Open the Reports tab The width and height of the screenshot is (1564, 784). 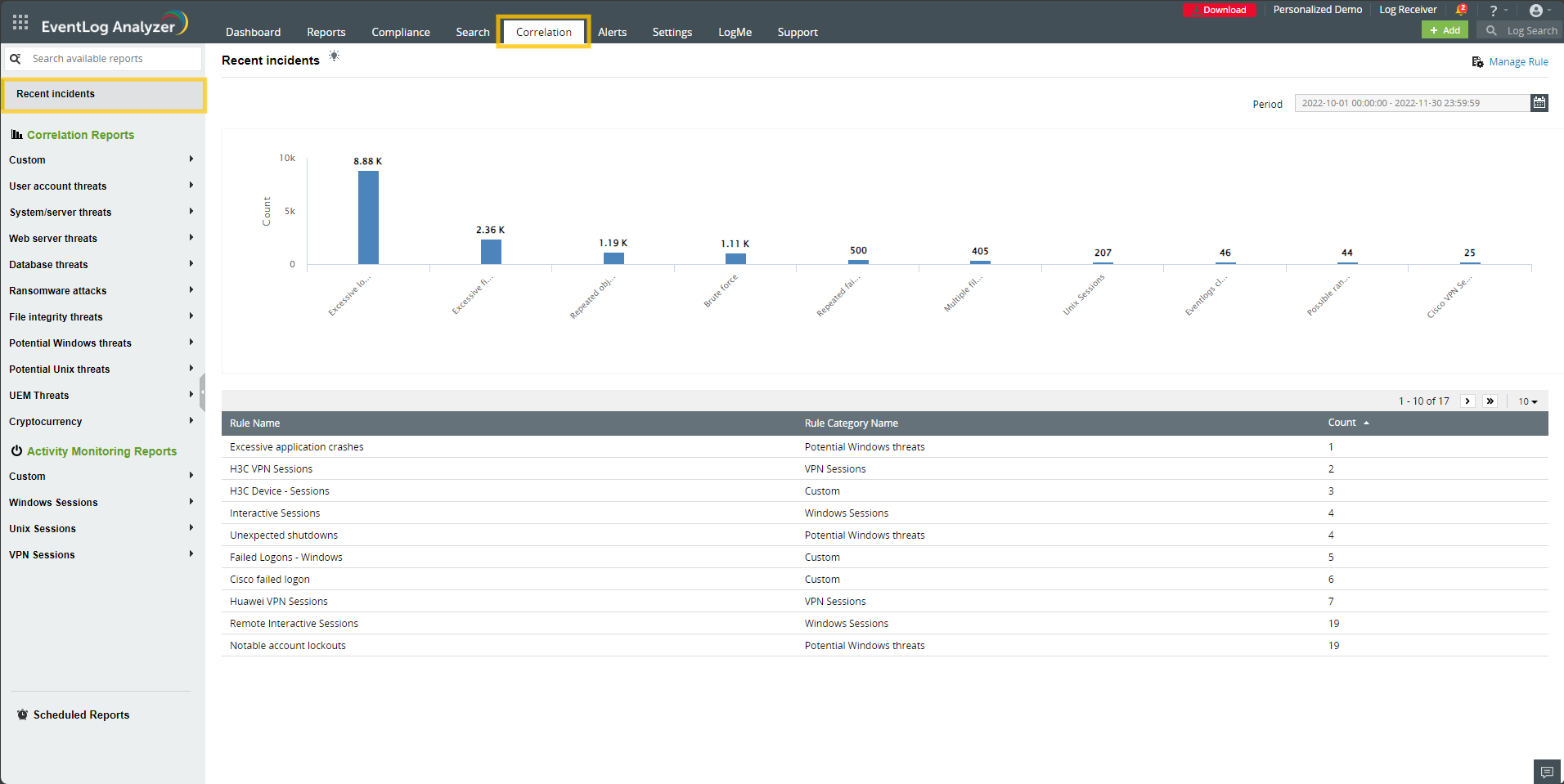(326, 32)
